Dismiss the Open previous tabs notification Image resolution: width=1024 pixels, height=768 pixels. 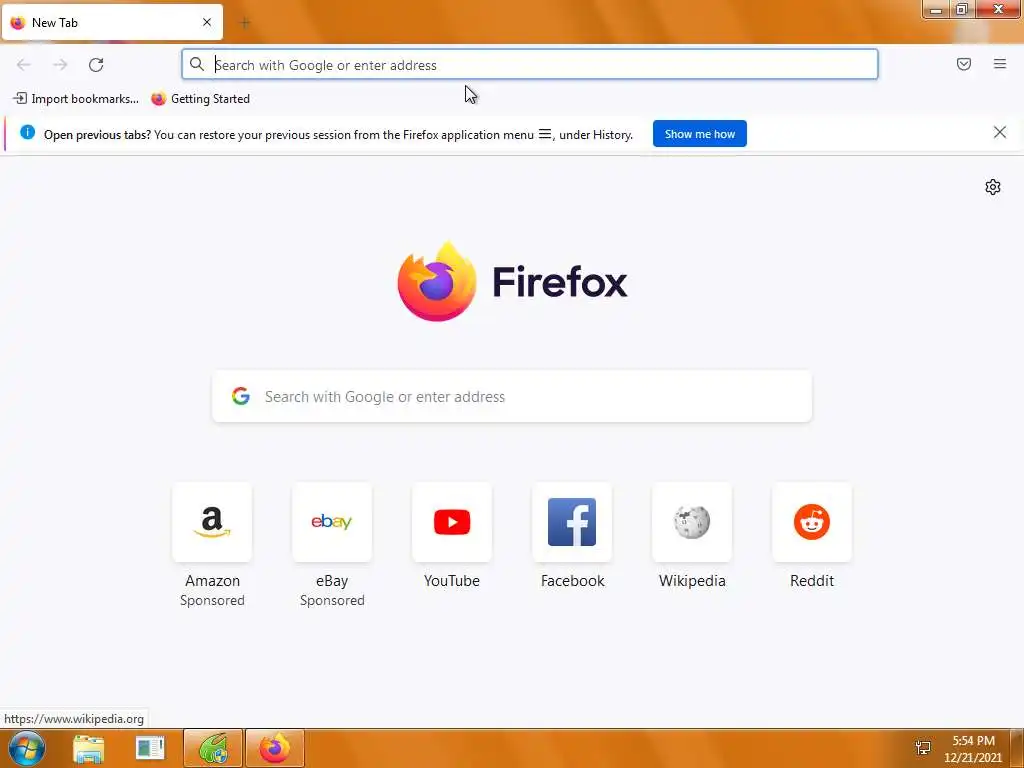tap(1000, 133)
